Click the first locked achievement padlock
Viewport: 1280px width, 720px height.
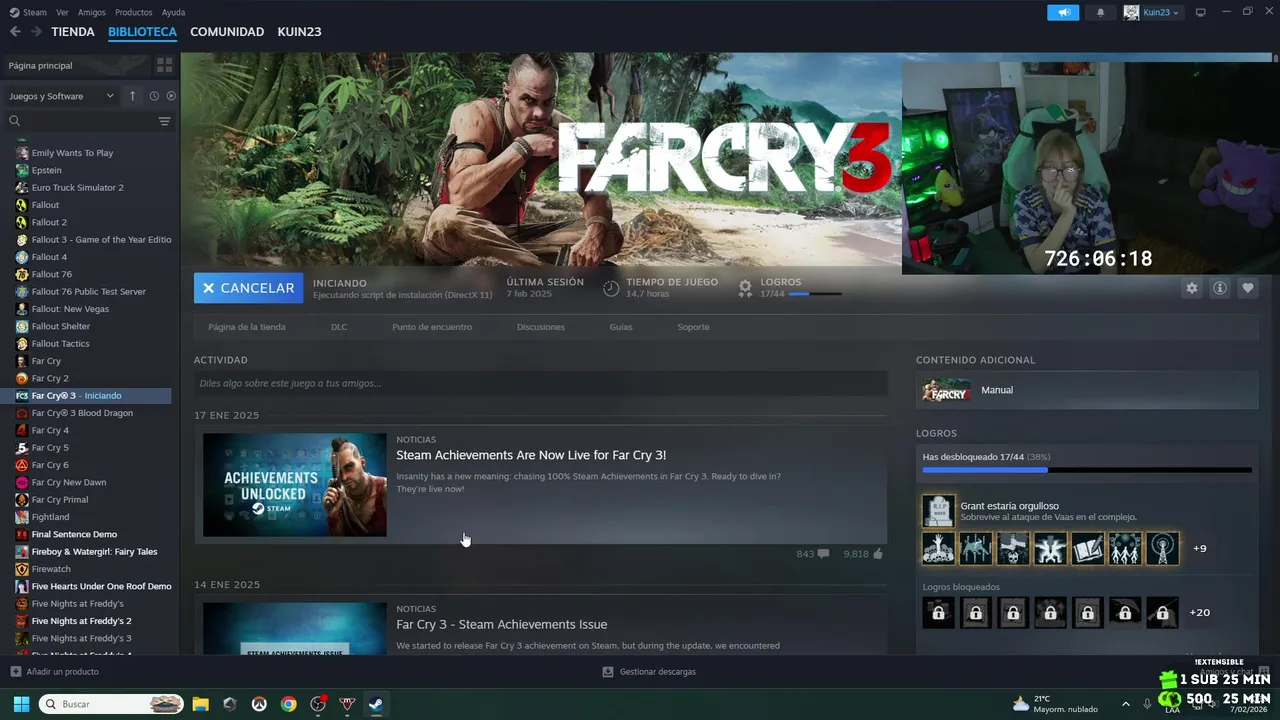point(938,612)
